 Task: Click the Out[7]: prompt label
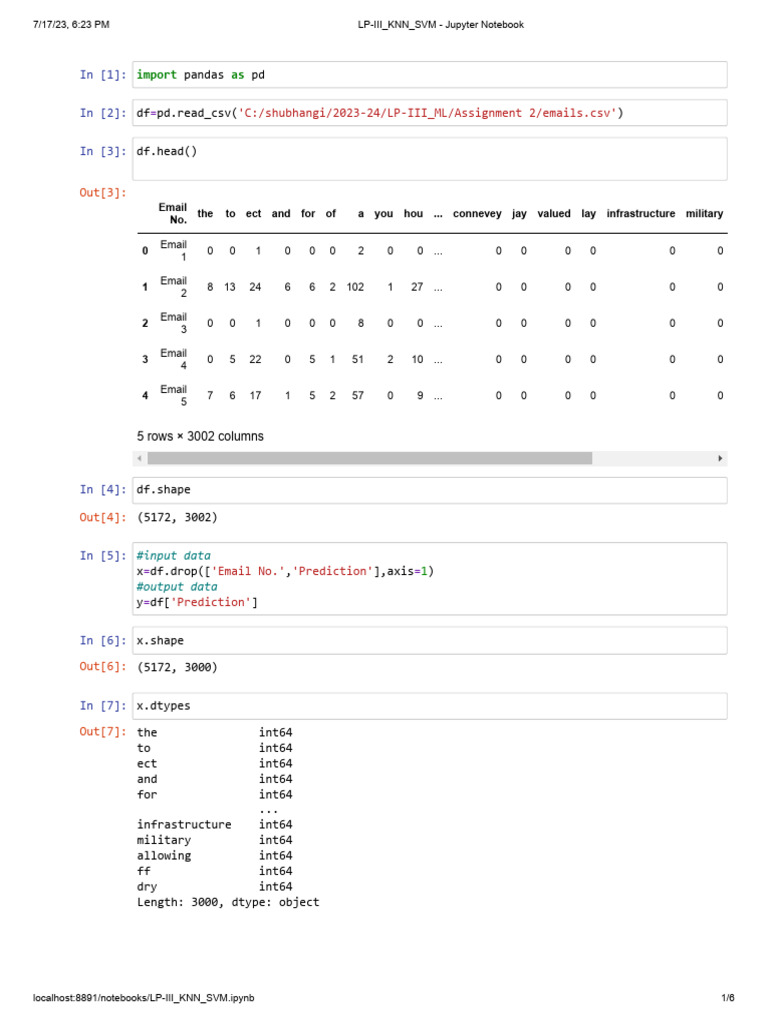coord(103,731)
